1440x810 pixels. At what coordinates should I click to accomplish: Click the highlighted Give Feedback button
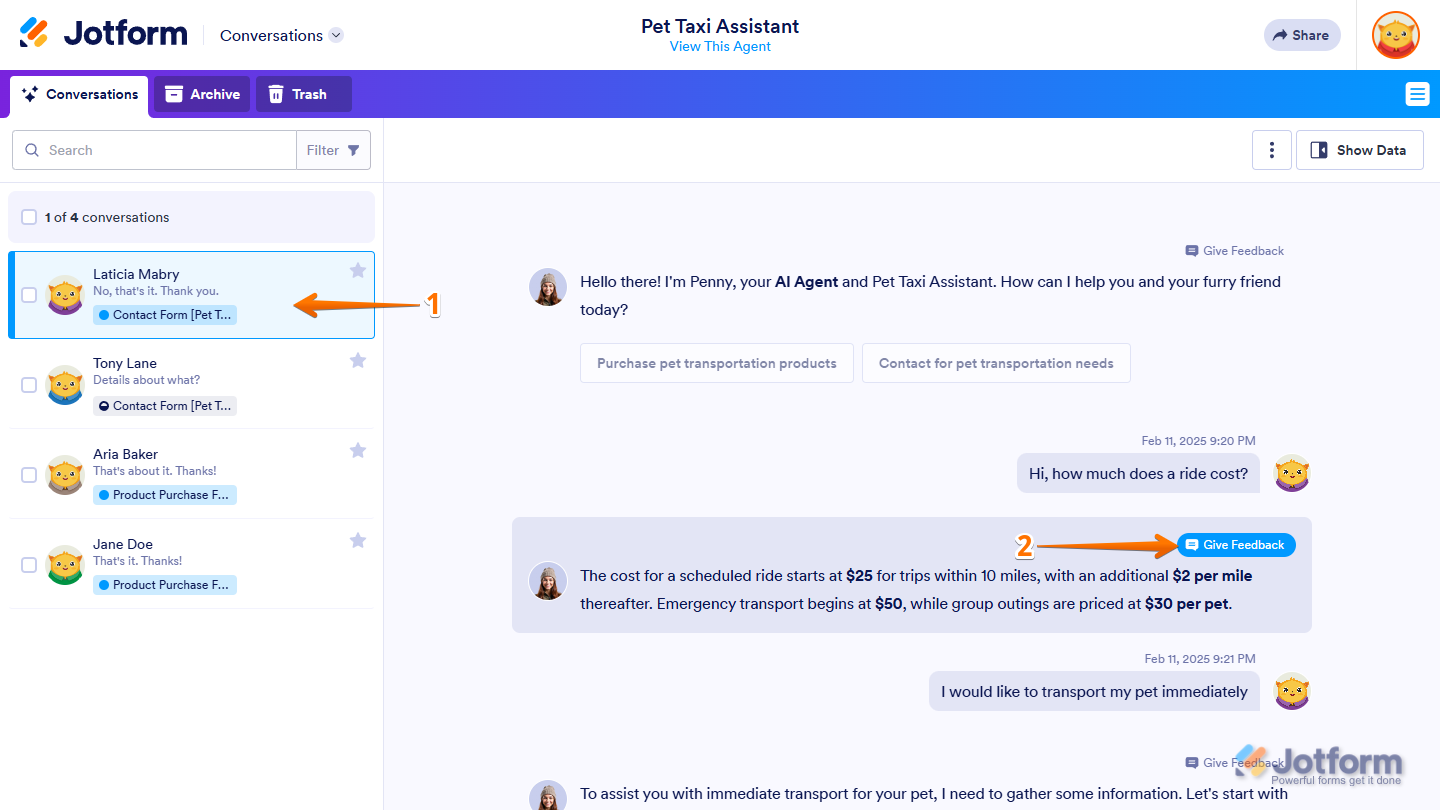pyautogui.click(x=1236, y=545)
